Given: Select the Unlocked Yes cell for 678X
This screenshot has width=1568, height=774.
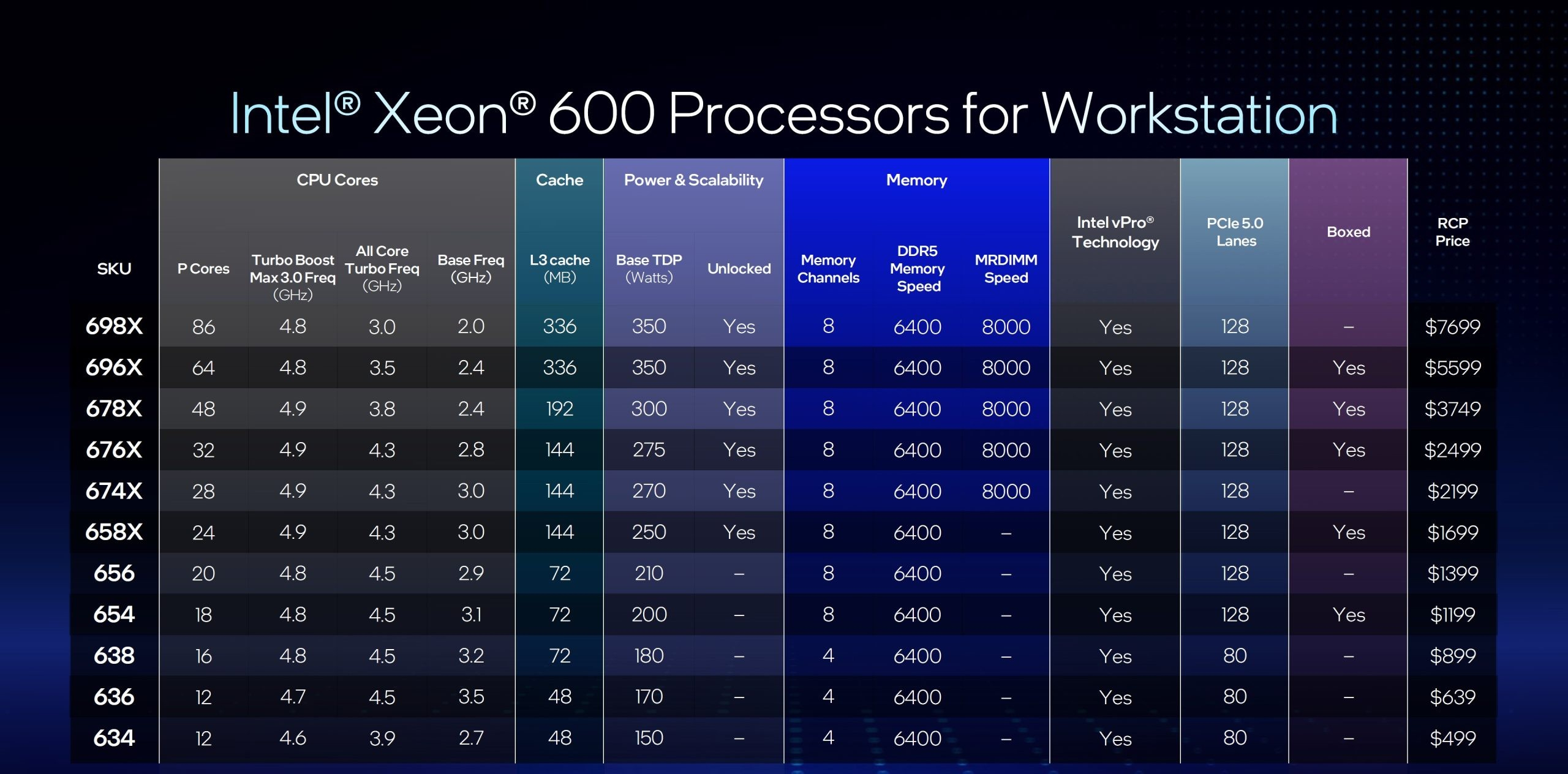Looking at the screenshot, I should pos(738,409).
